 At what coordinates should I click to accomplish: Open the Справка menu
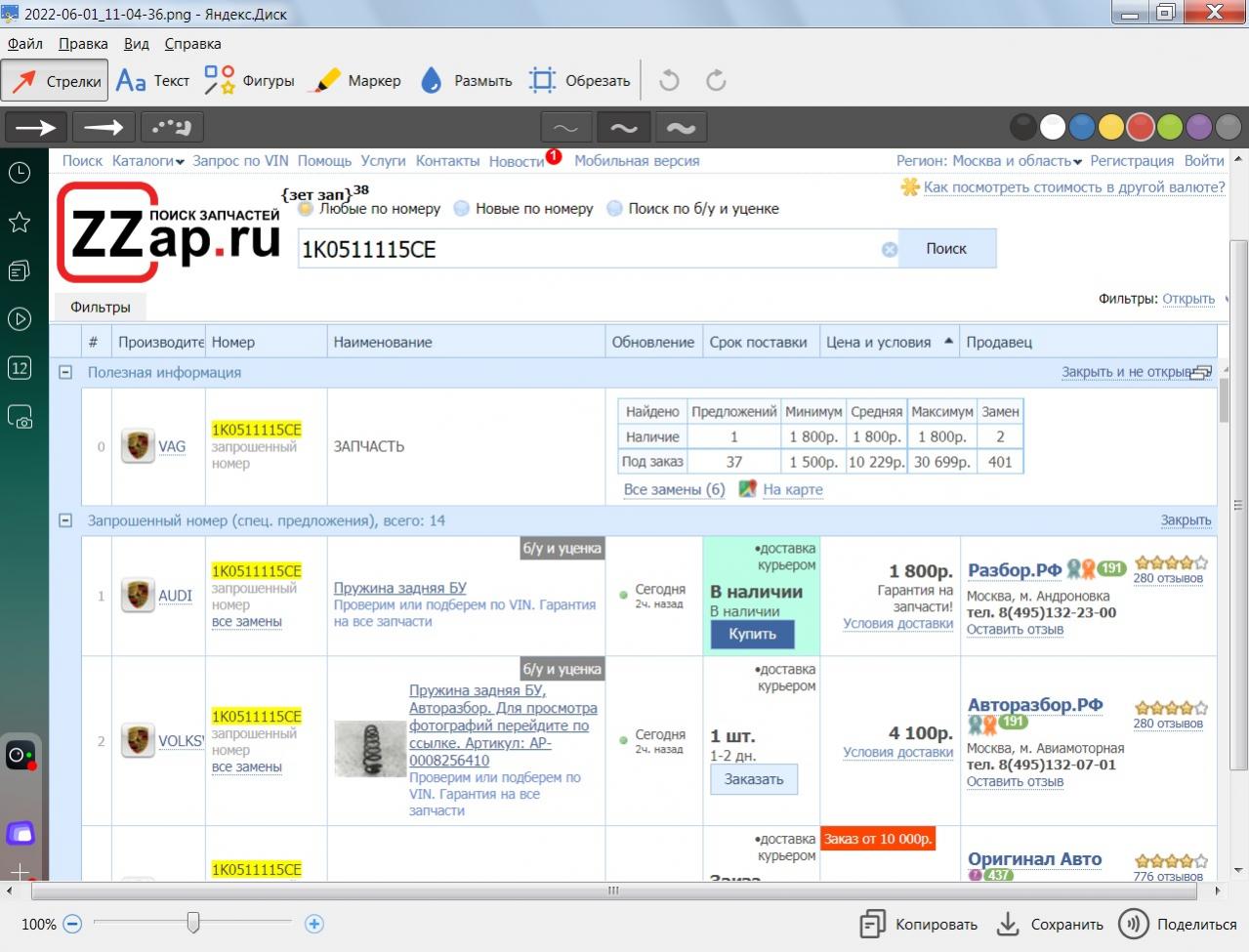pyautogui.click(x=192, y=44)
